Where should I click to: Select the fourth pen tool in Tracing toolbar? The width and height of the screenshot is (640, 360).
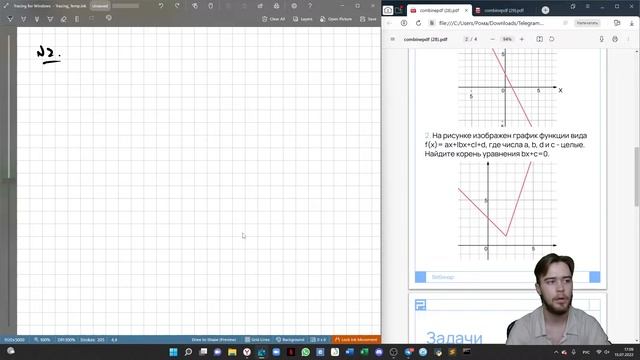coord(50,19)
